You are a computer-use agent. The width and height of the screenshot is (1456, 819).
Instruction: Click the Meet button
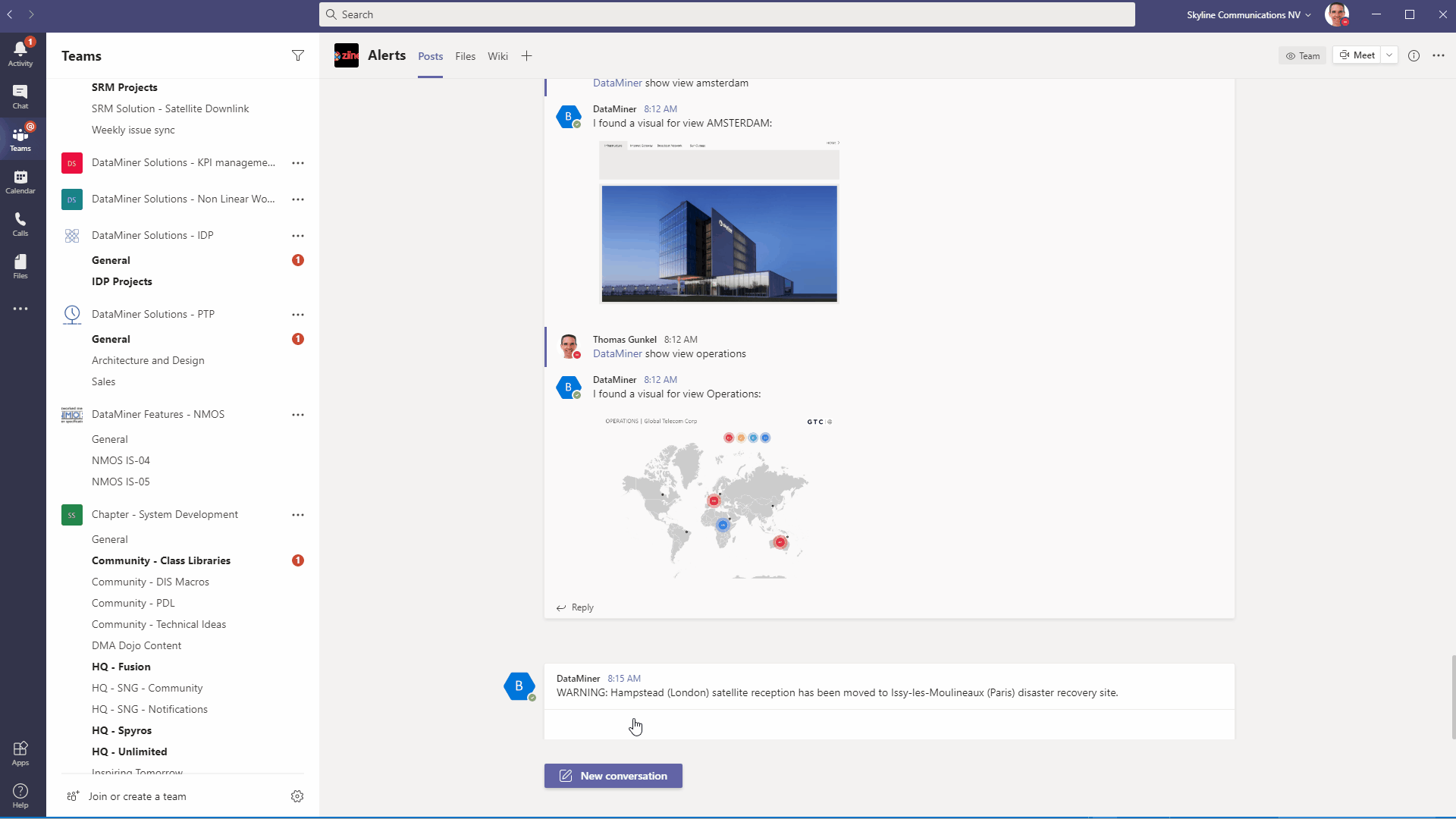pyautogui.click(x=1357, y=55)
